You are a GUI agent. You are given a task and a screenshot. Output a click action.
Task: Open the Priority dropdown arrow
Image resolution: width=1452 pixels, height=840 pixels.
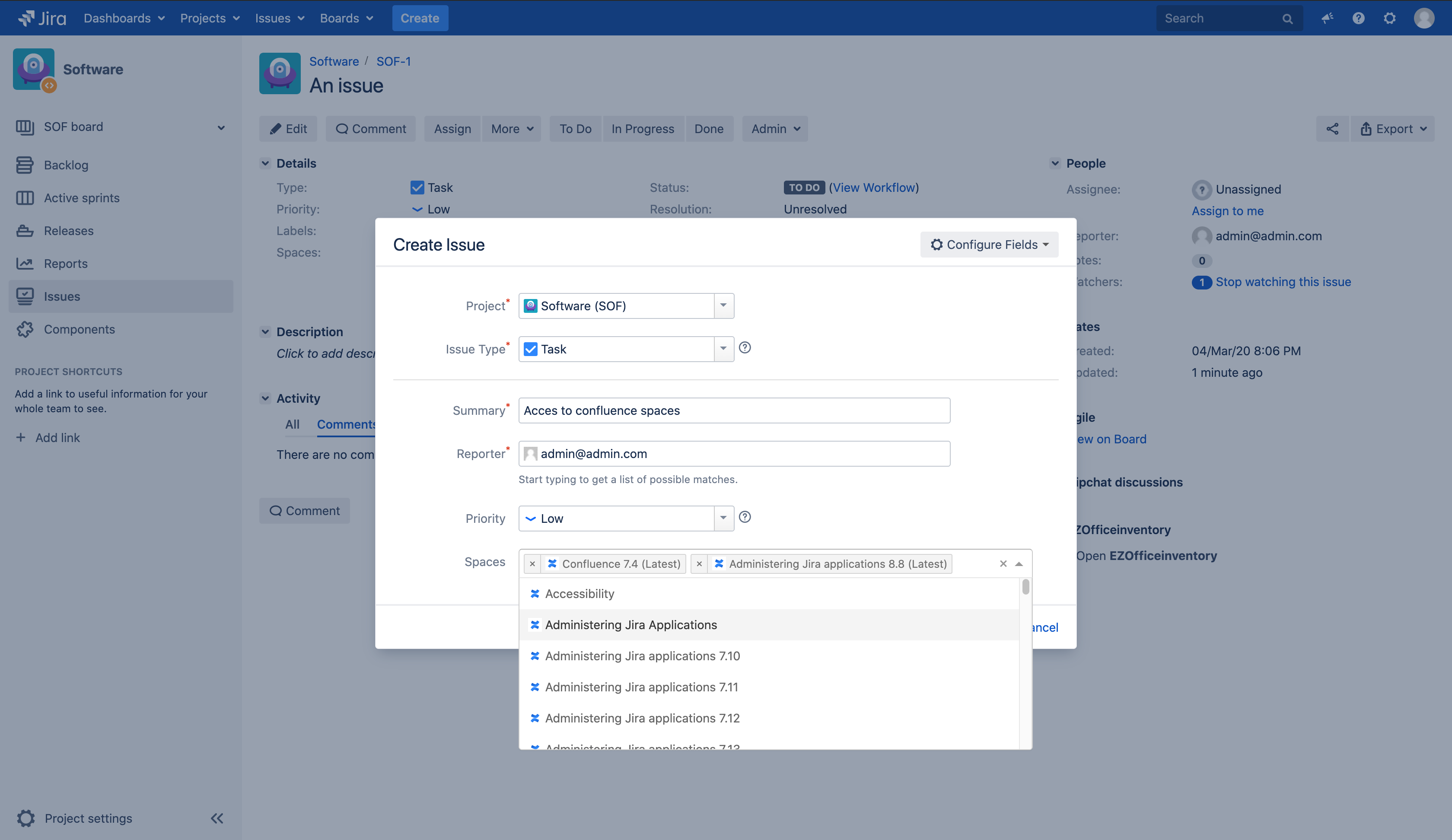click(x=723, y=518)
